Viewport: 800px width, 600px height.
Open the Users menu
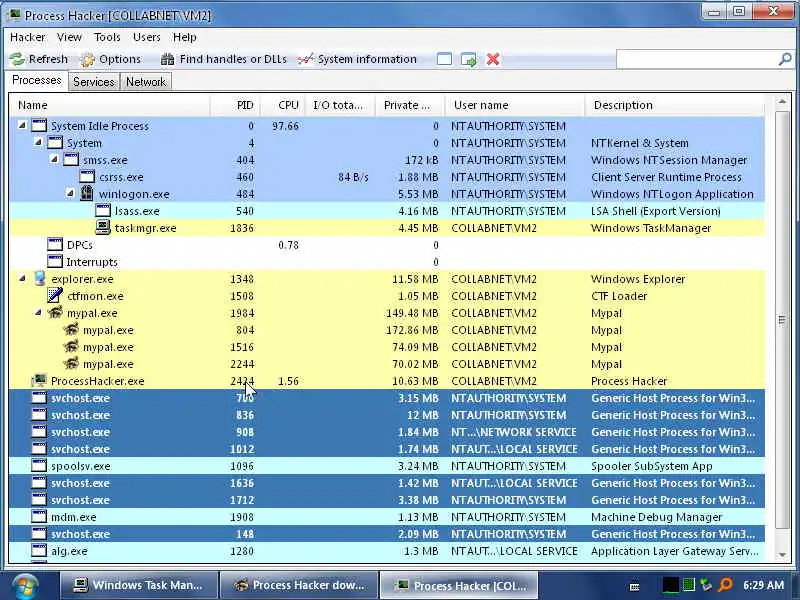pyautogui.click(x=146, y=37)
